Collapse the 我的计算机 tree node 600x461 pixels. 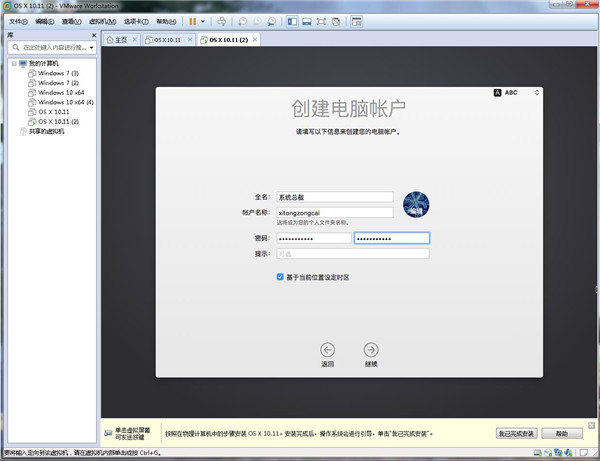[14, 64]
